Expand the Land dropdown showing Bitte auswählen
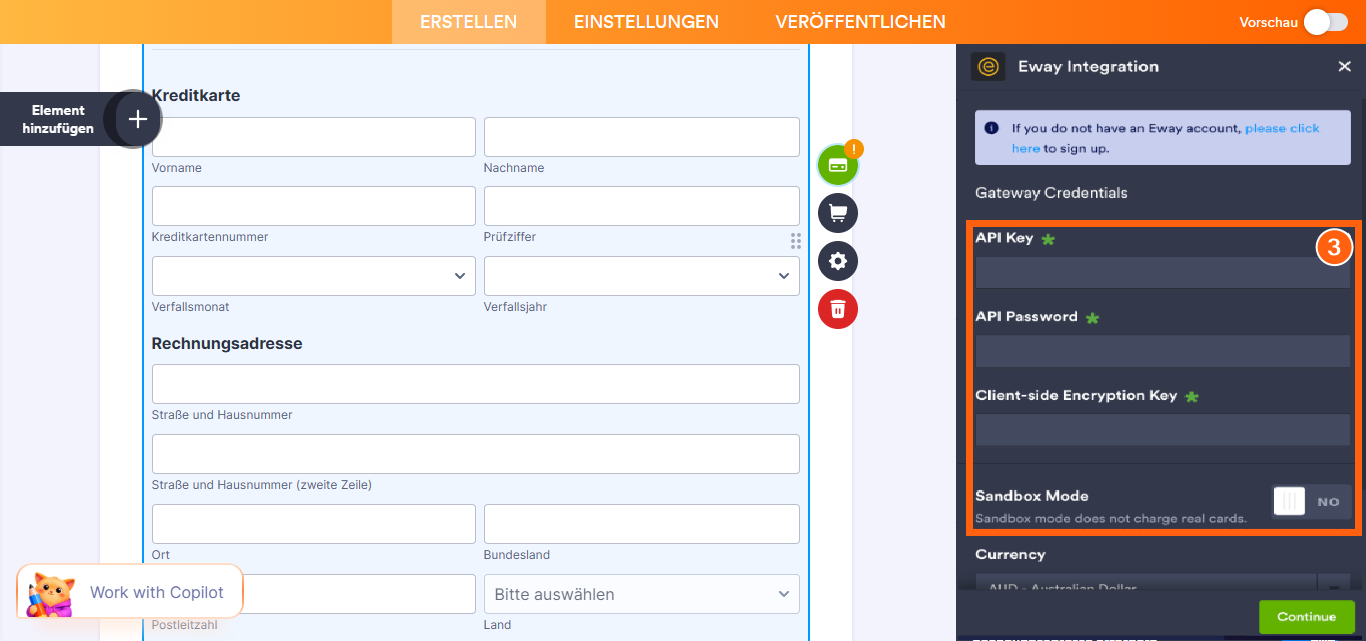The height and width of the screenshot is (641, 1366). (641, 593)
